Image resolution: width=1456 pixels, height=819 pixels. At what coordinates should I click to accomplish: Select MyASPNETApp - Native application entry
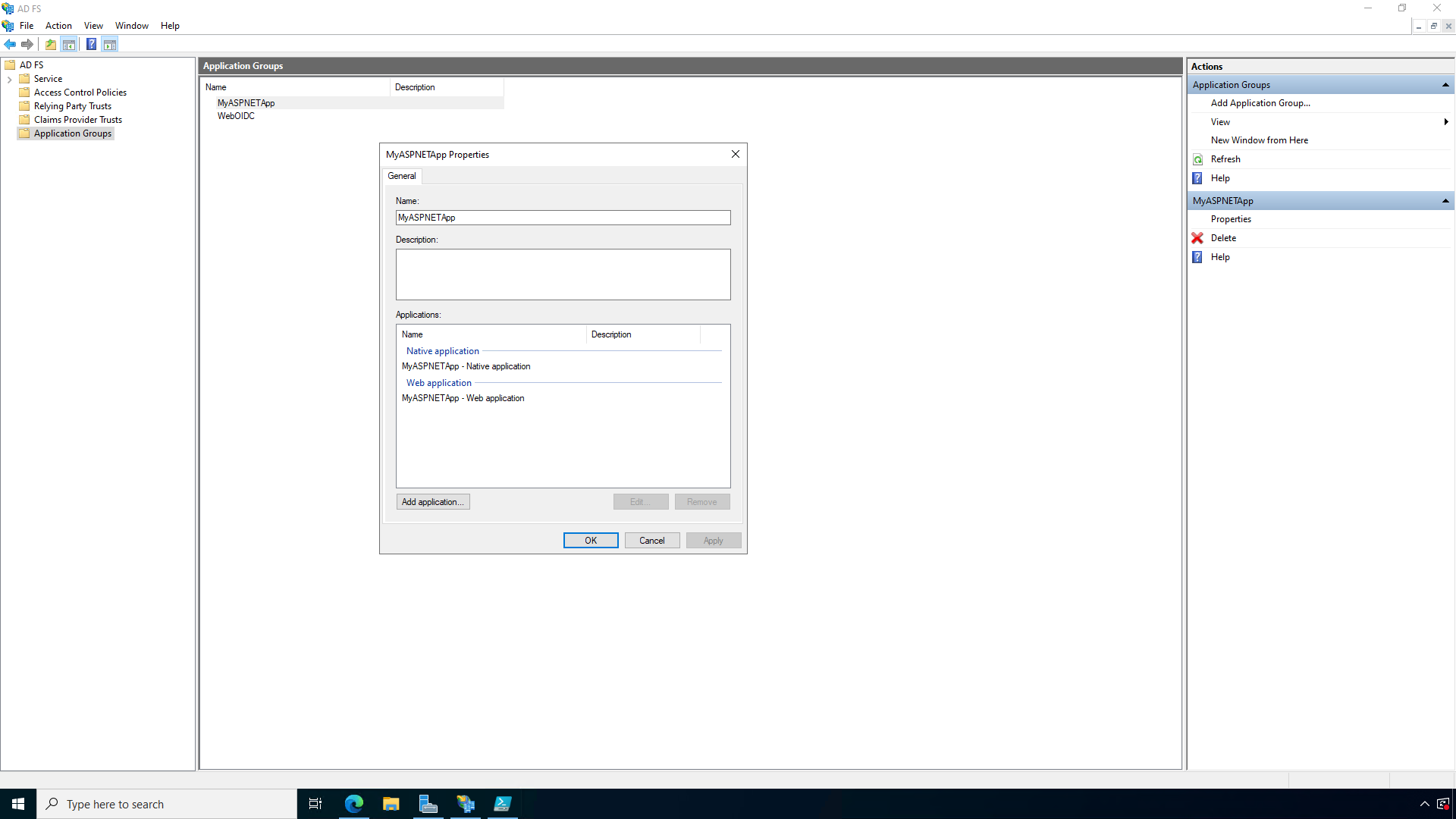click(466, 366)
